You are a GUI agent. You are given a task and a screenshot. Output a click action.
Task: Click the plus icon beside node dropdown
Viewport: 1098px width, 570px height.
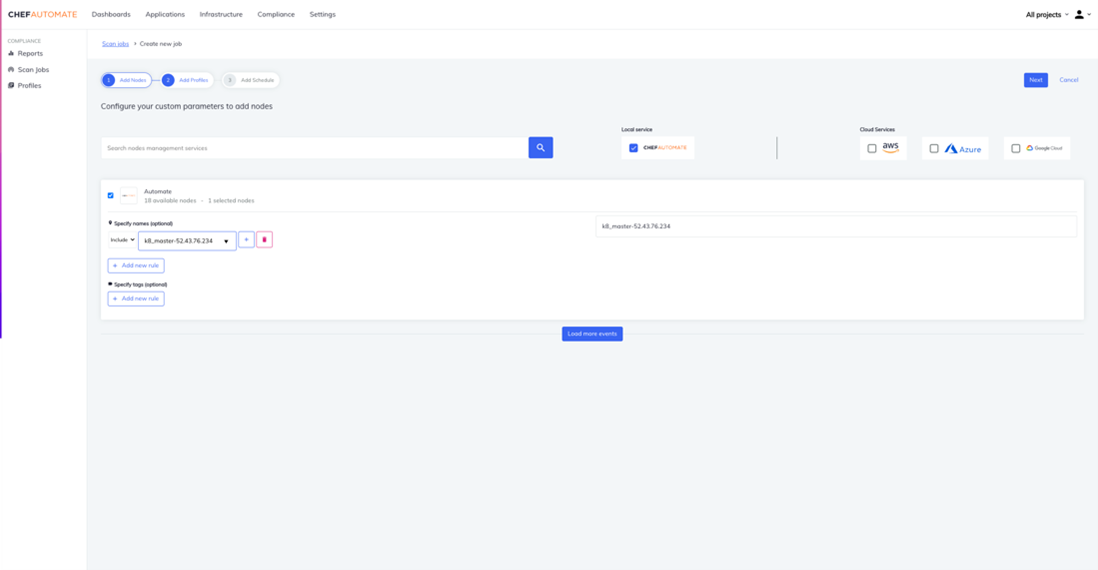(246, 240)
